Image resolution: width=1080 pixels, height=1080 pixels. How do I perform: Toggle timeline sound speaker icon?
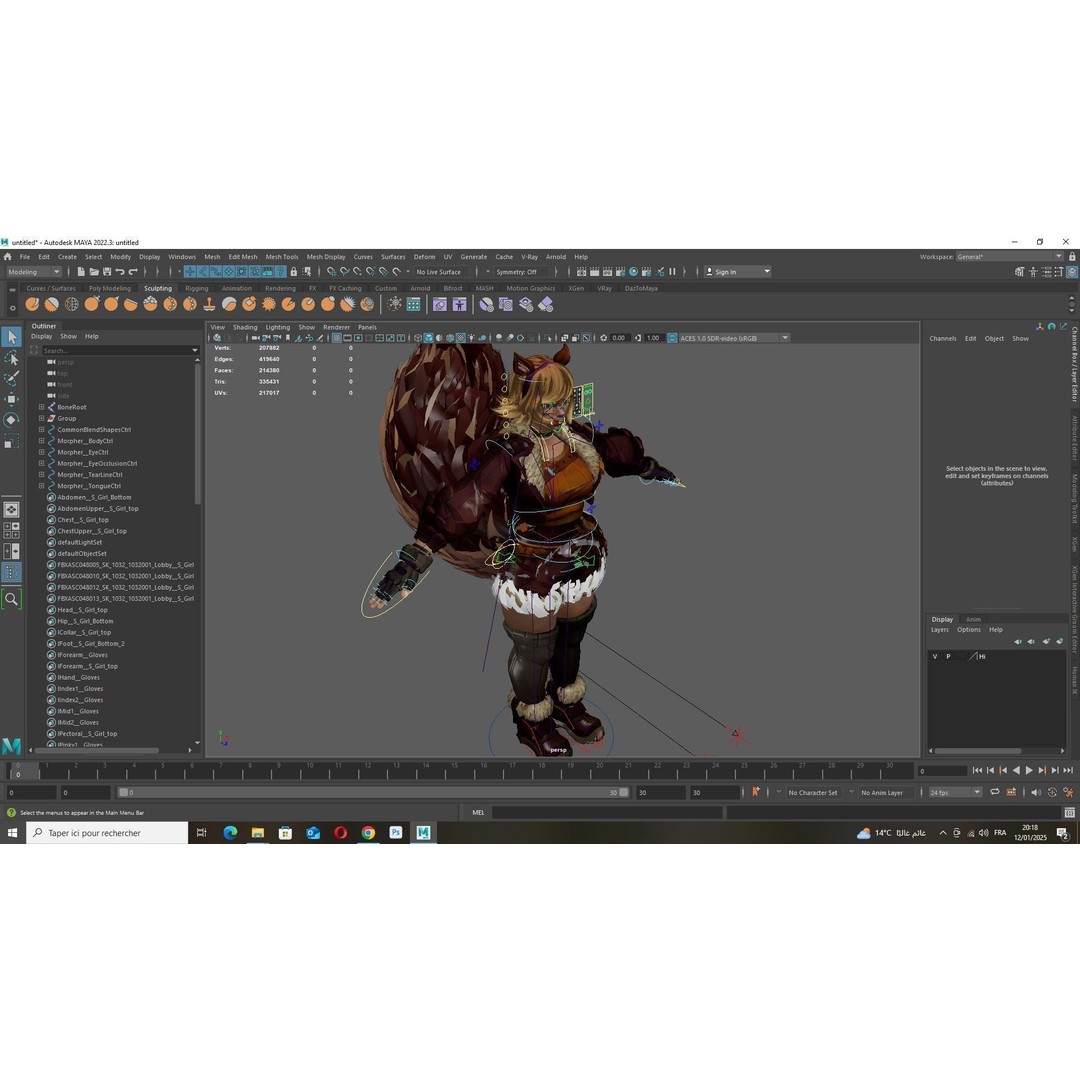click(1036, 792)
